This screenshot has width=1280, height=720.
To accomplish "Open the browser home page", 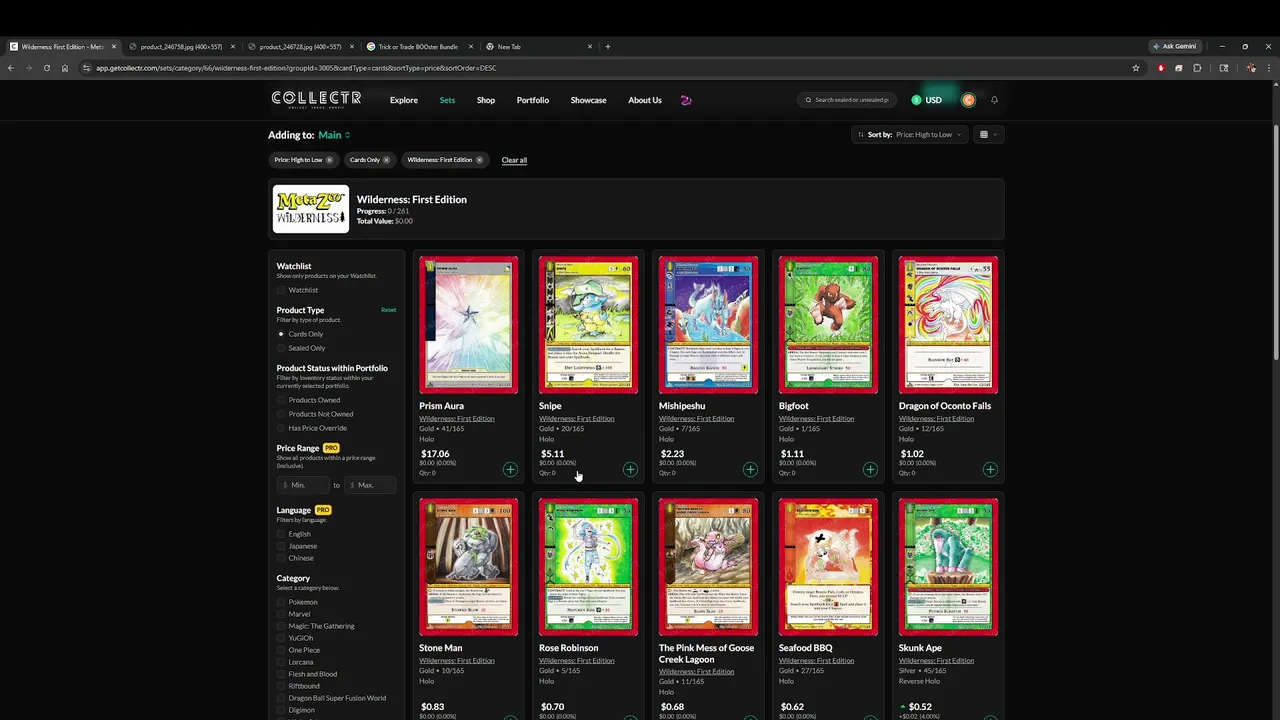I will tap(64, 68).
